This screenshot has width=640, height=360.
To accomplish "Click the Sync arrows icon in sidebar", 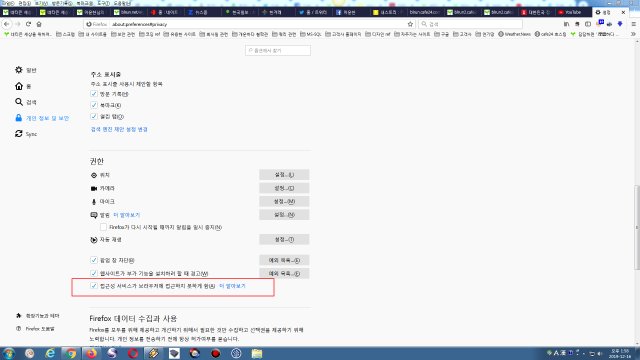I will coord(19,133).
